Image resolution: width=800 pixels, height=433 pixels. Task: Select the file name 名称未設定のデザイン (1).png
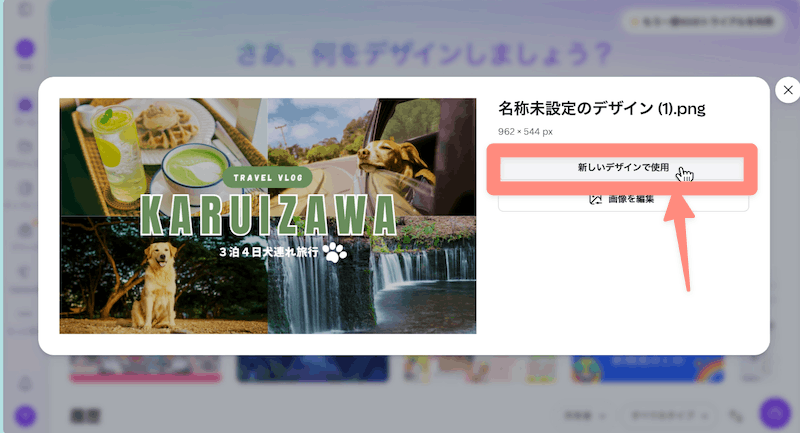(x=602, y=109)
